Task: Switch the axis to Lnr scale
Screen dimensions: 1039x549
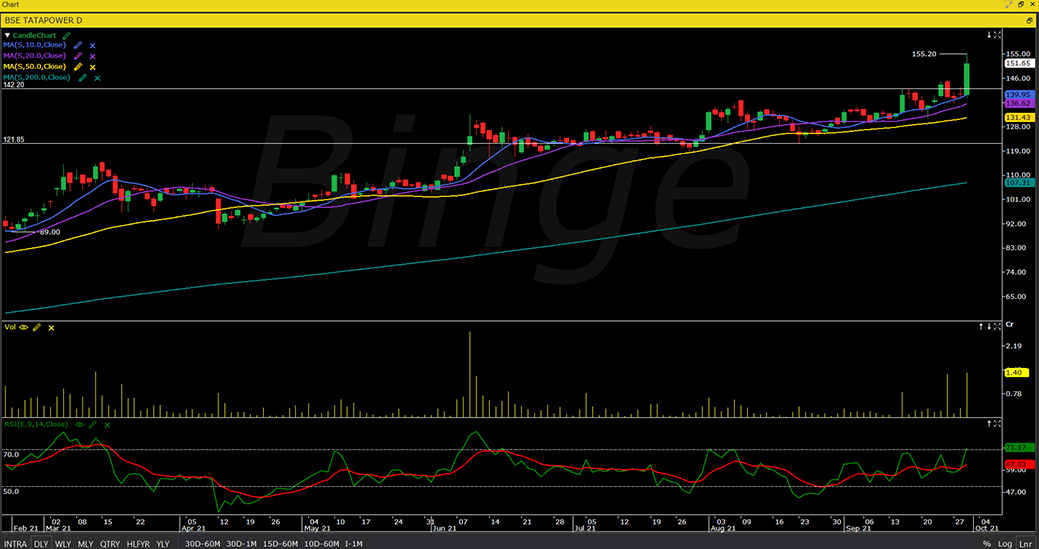Action: [x=1026, y=544]
